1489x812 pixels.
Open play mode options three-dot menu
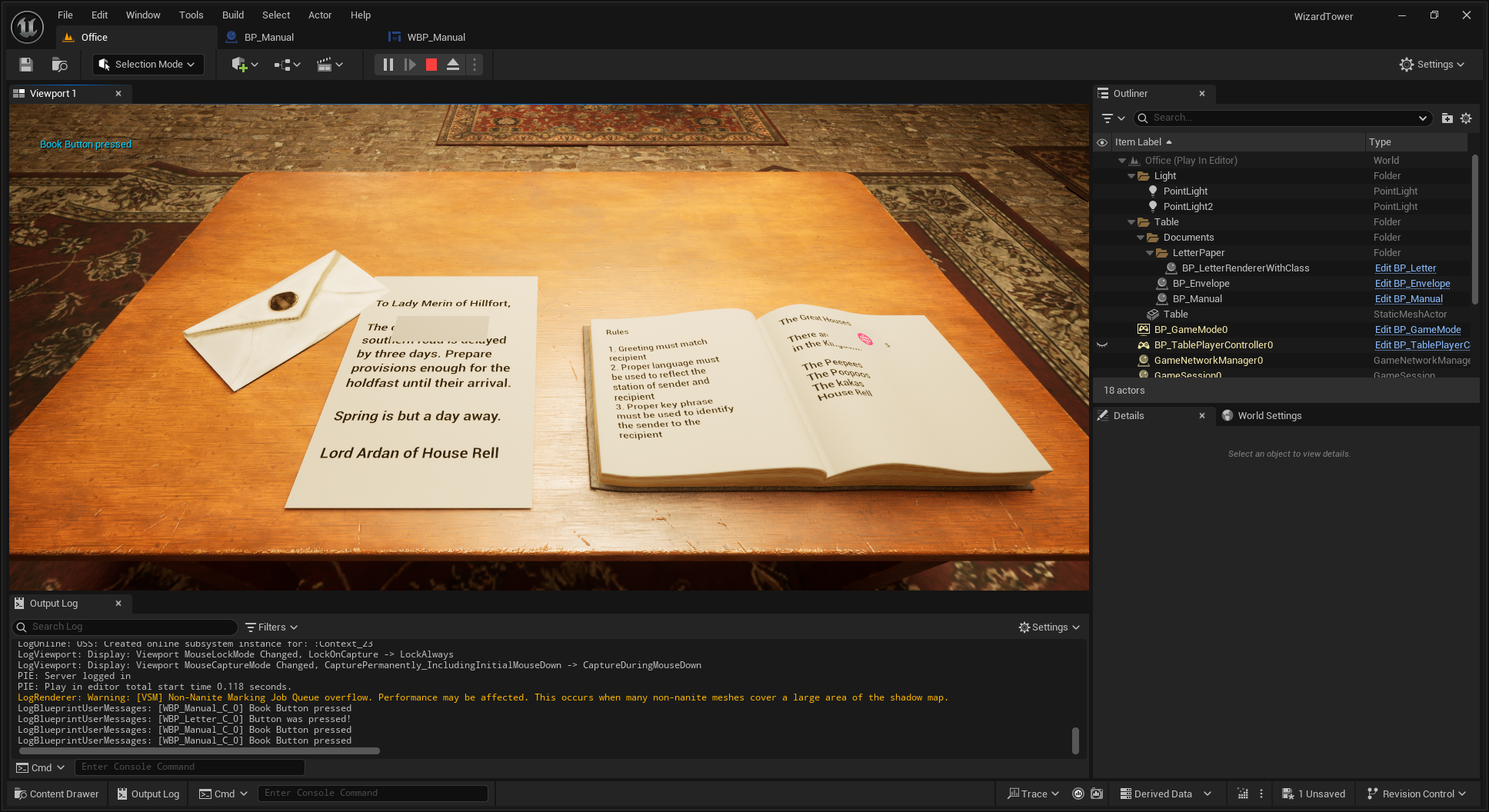click(x=475, y=65)
